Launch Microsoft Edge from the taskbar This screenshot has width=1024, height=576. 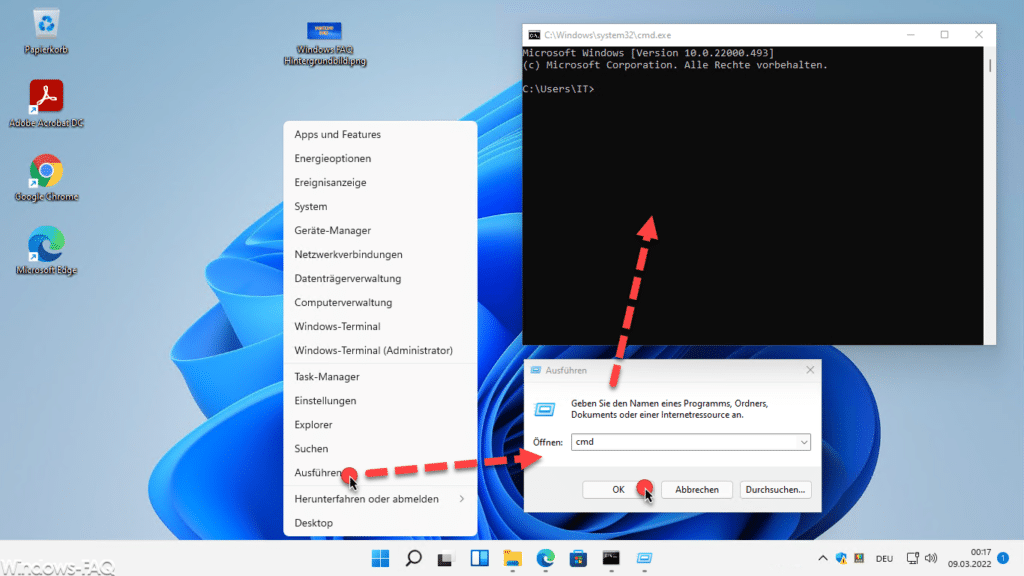tap(545, 558)
